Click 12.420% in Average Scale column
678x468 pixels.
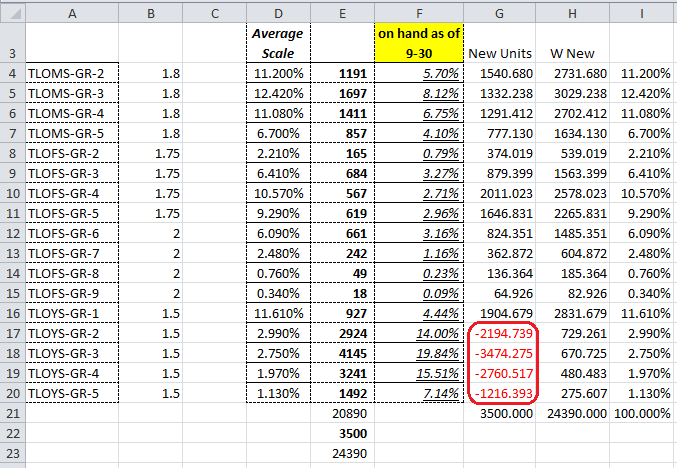(278, 93)
